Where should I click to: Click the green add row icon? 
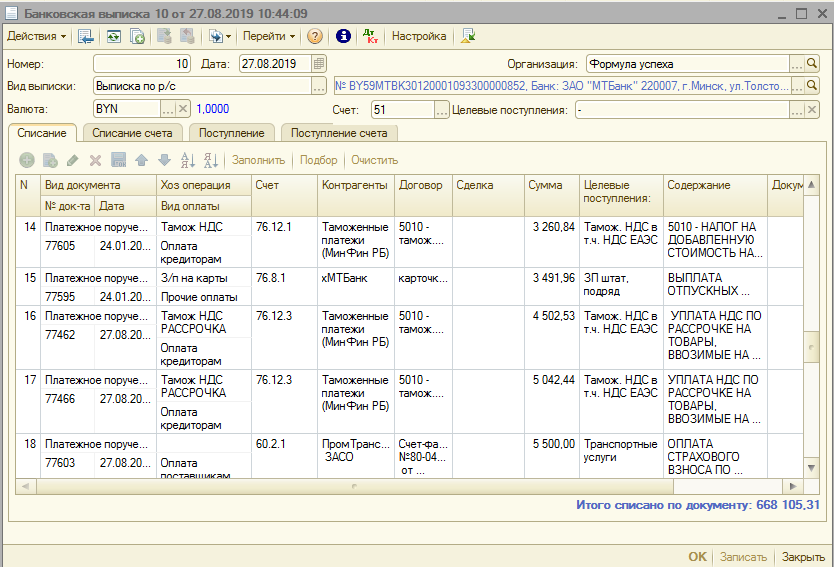[x=27, y=160]
